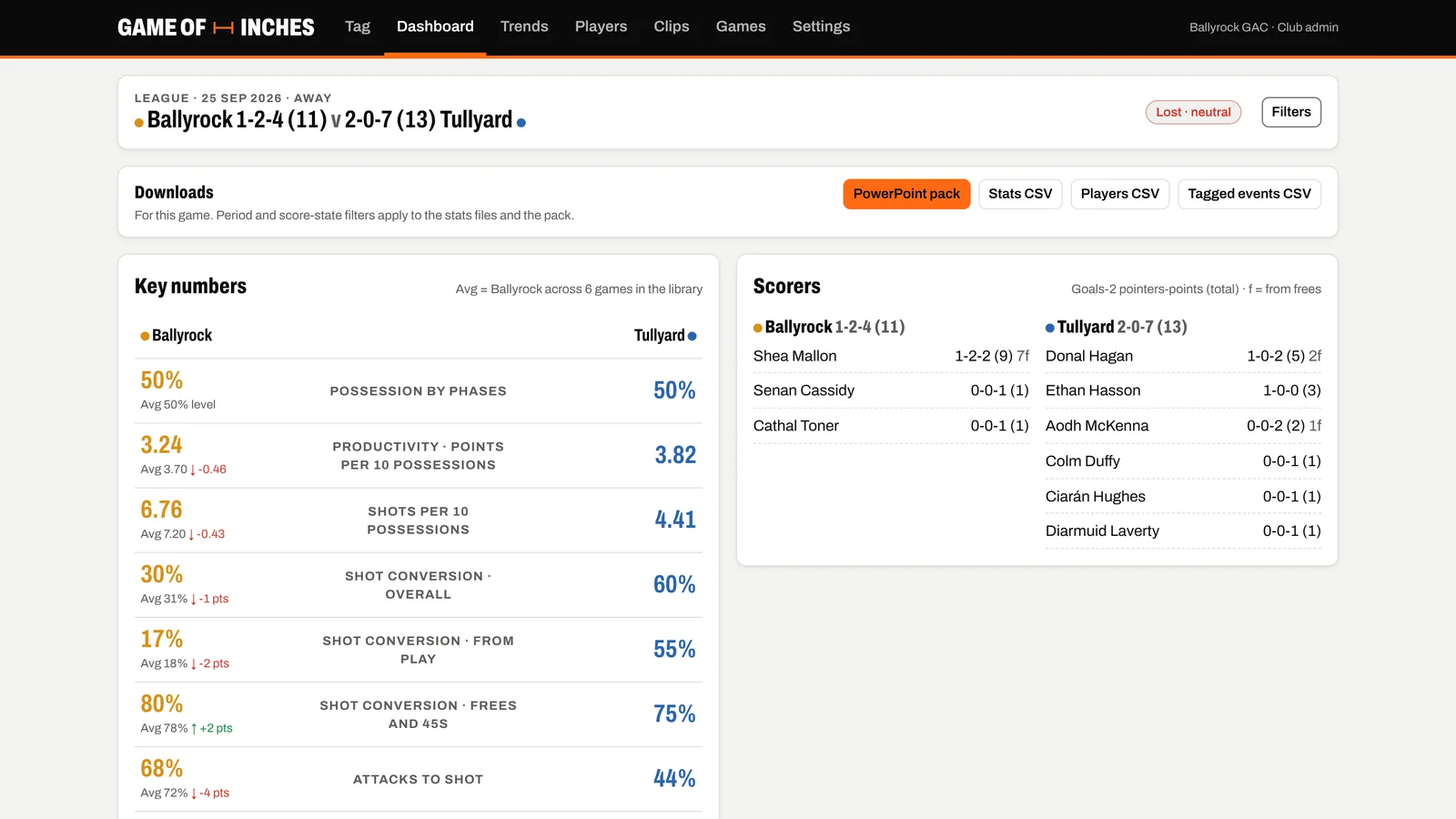Click Ballyrock's 3.24 productivity value

pos(161,445)
